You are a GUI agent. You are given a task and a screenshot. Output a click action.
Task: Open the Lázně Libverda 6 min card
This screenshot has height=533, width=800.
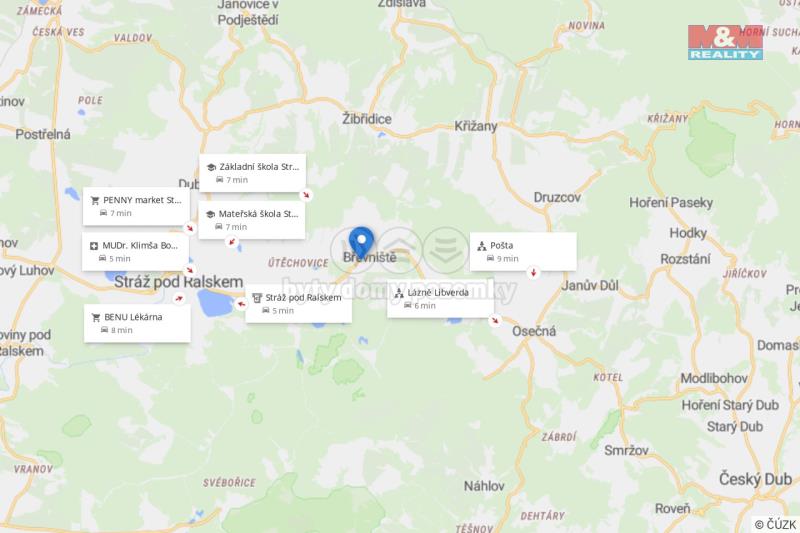[440, 299]
